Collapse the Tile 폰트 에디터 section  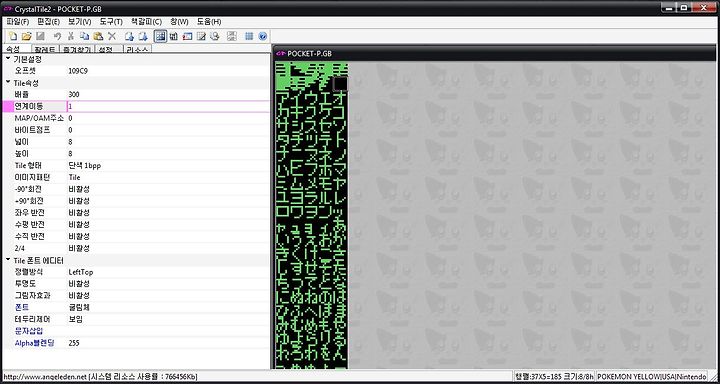(x=8, y=260)
